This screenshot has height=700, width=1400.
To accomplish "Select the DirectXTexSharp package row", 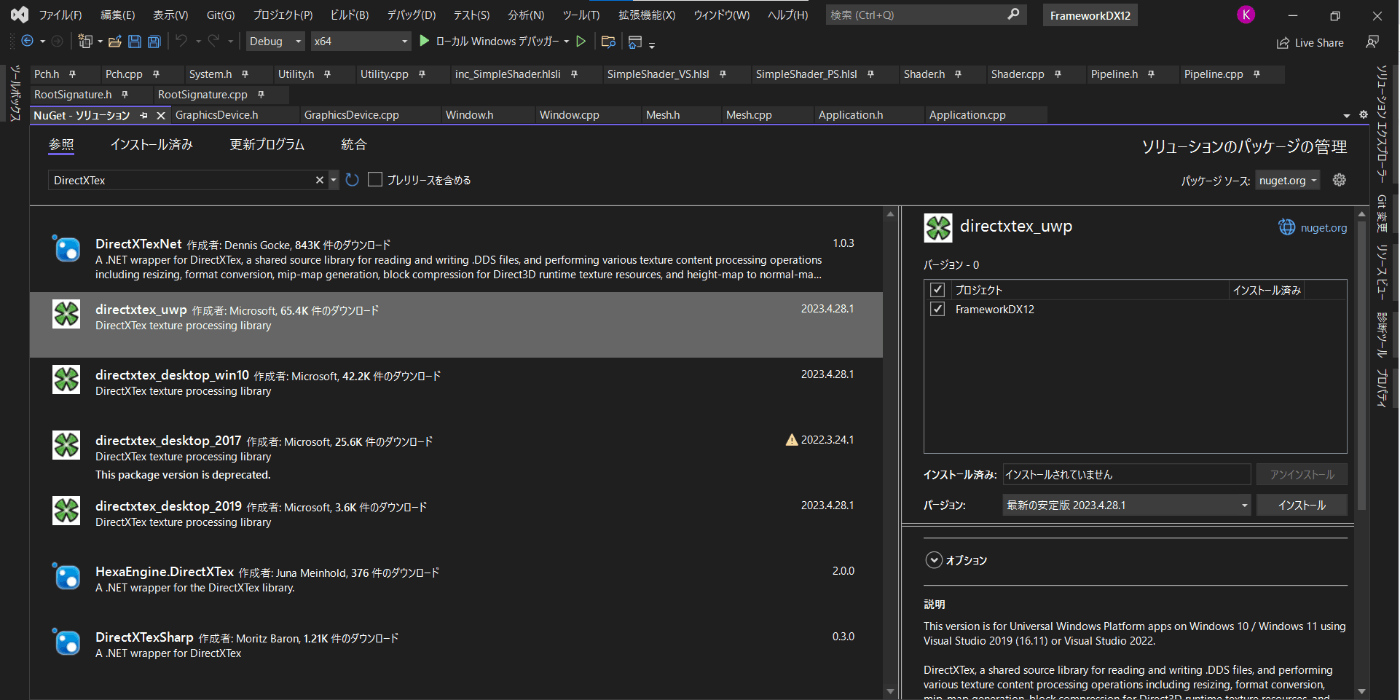I will [x=456, y=652].
